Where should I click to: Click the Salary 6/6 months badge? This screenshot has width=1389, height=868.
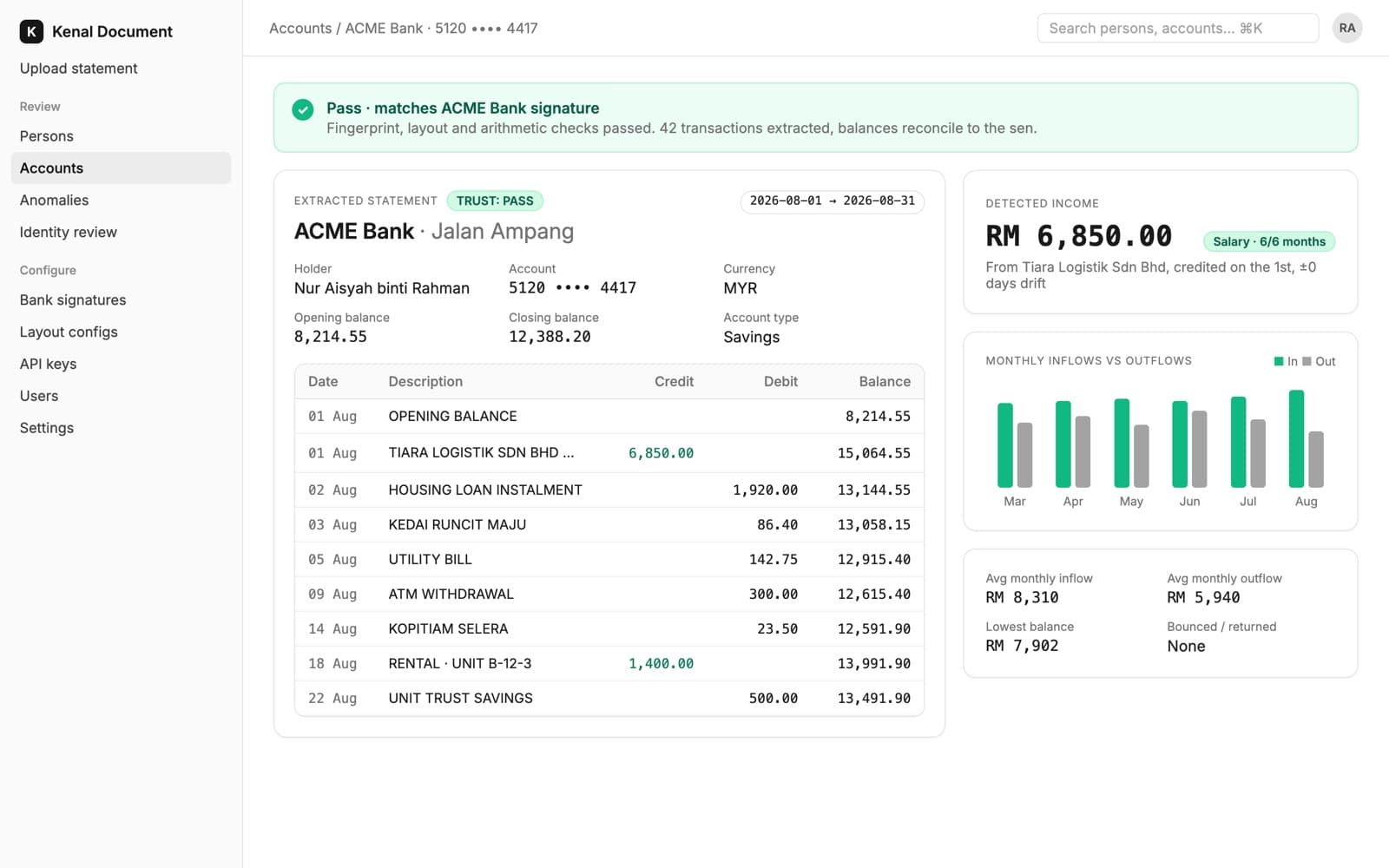(x=1268, y=242)
